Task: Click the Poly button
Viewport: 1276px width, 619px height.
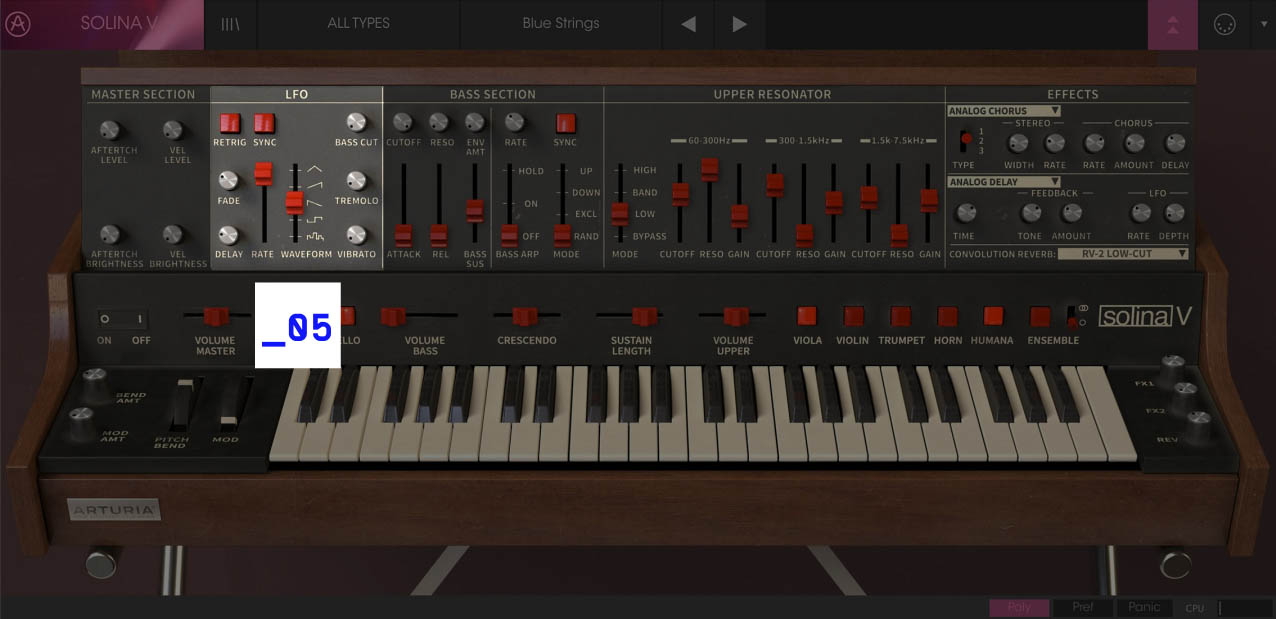Action: [x=1019, y=607]
